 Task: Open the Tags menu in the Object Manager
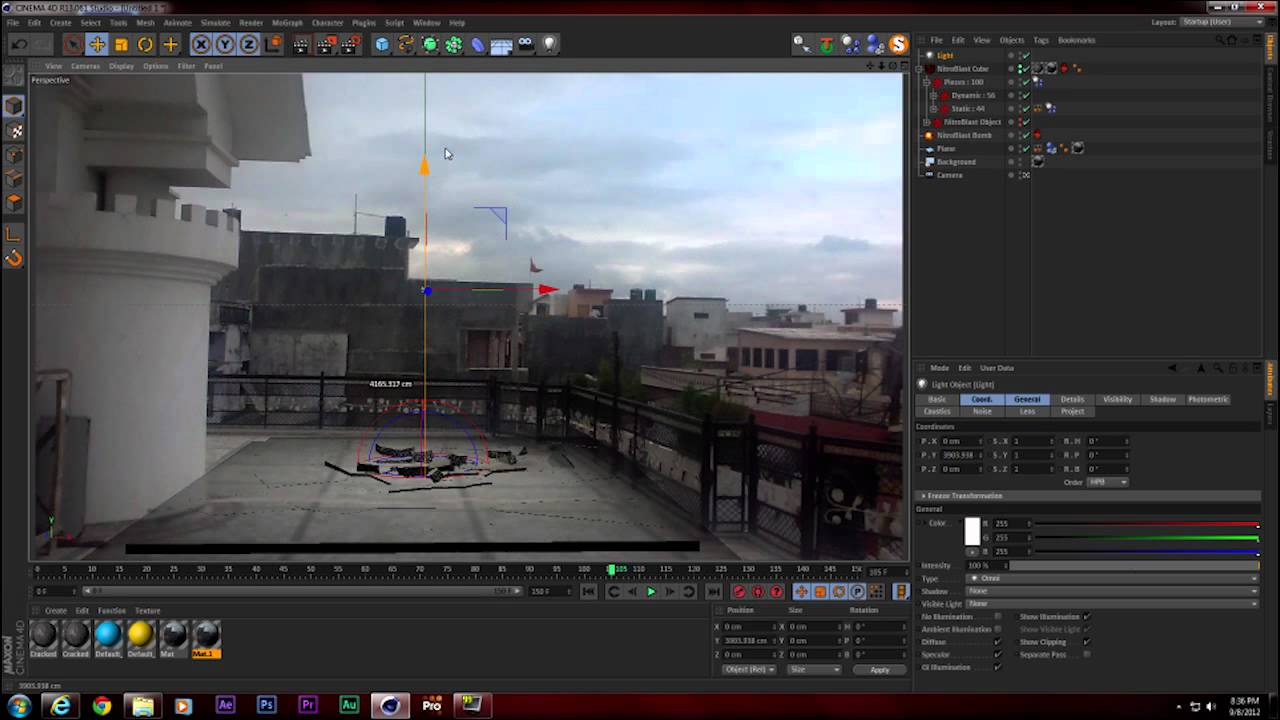tap(1041, 40)
